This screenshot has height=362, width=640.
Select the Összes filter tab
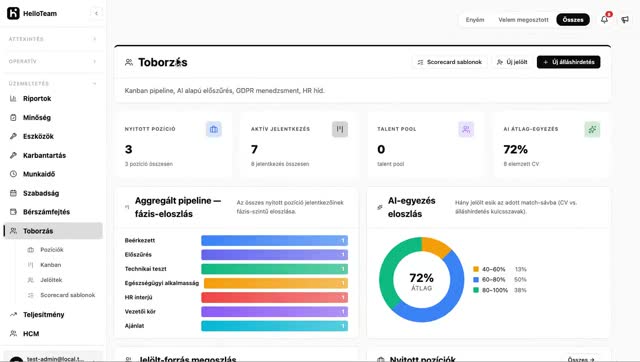(573, 20)
